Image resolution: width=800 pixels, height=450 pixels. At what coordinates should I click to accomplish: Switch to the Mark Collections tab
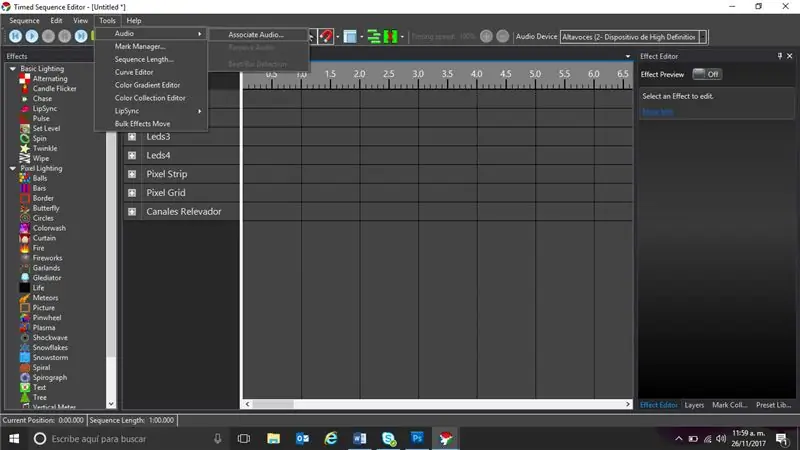coord(729,405)
